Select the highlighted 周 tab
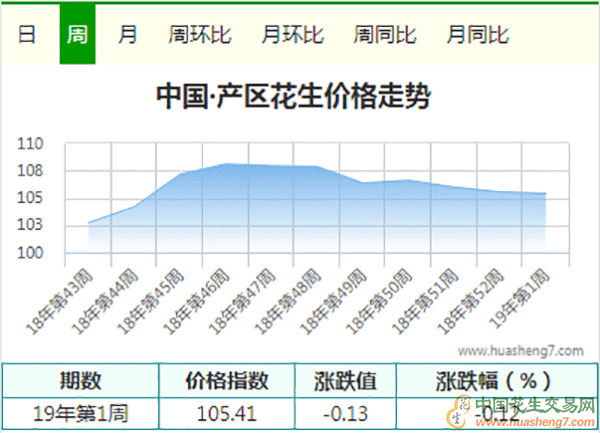The height and width of the screenshot is (433, 600). 77,35
